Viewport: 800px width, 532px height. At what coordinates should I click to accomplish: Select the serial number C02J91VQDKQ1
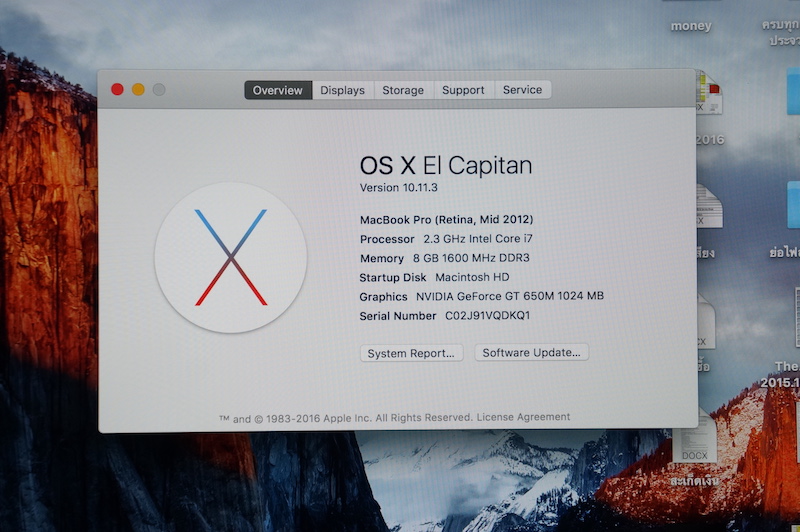click(x=488, y=315)
